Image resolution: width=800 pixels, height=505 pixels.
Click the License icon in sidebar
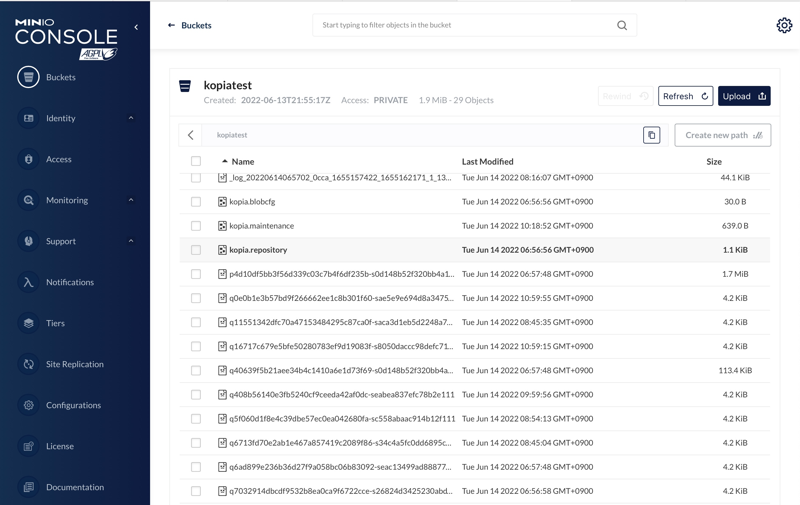click(x=28, y=446)
